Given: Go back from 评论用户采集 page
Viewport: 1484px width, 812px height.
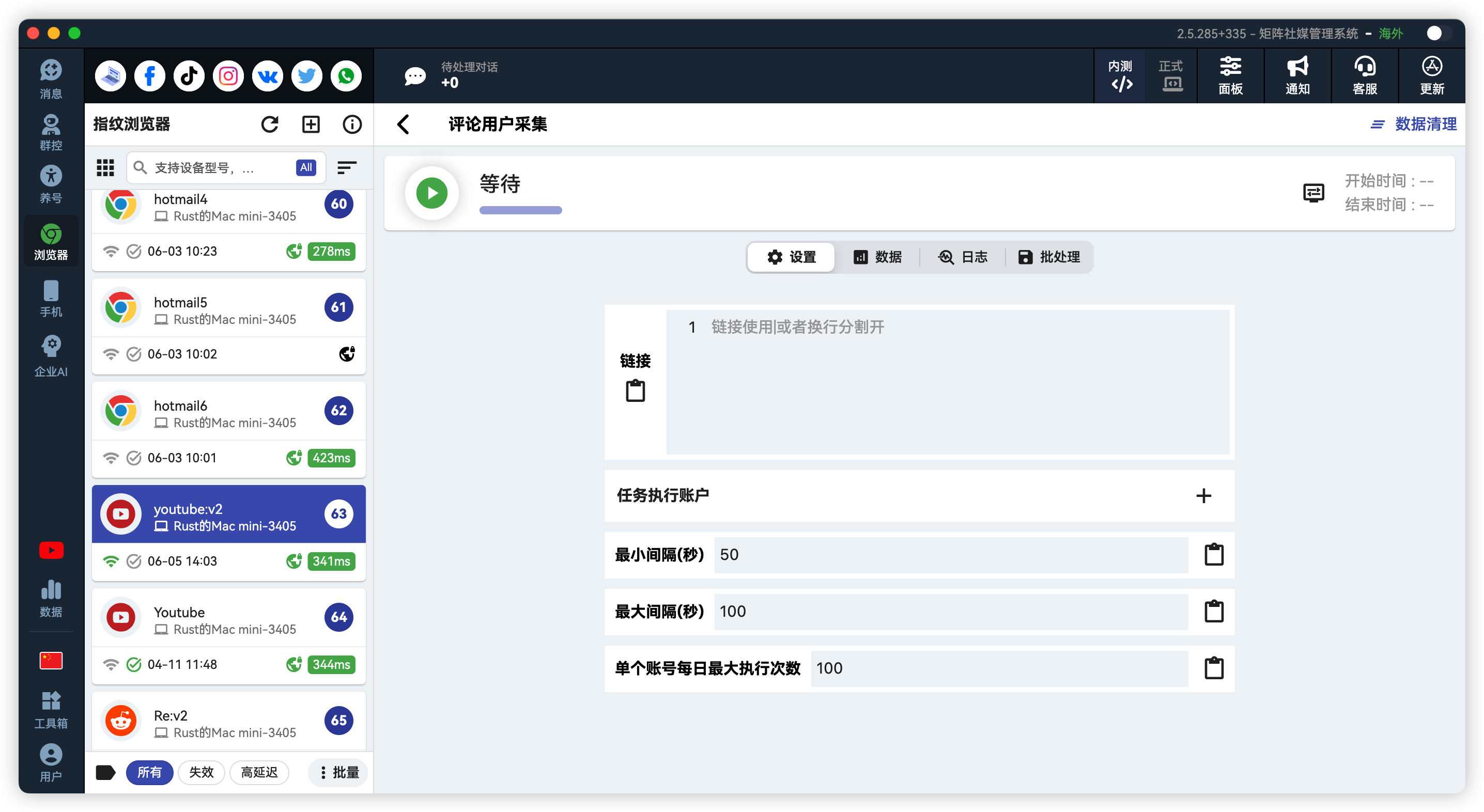Looking at the screenshot, I should (403, 124).
